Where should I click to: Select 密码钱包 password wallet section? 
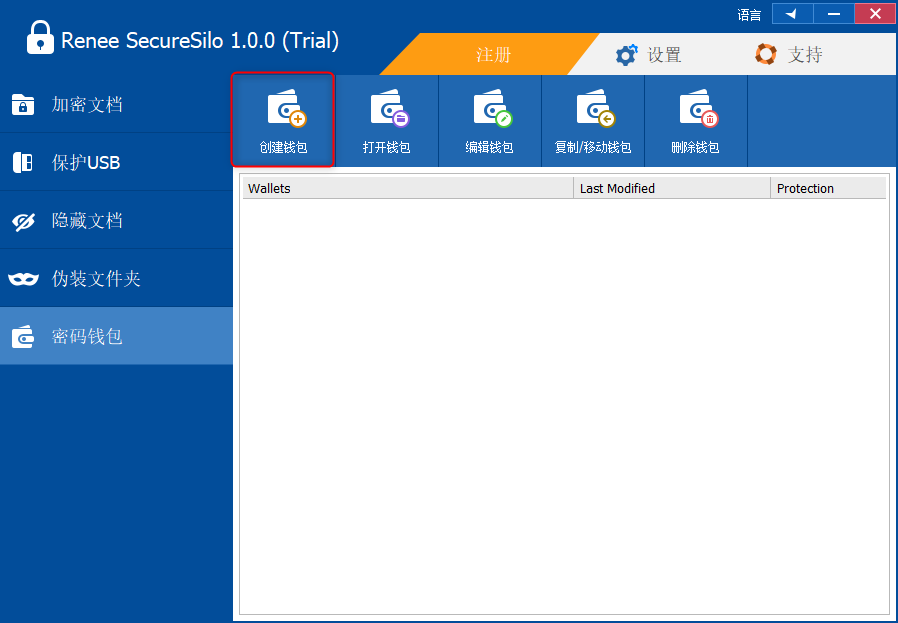[x=116, y=336]
